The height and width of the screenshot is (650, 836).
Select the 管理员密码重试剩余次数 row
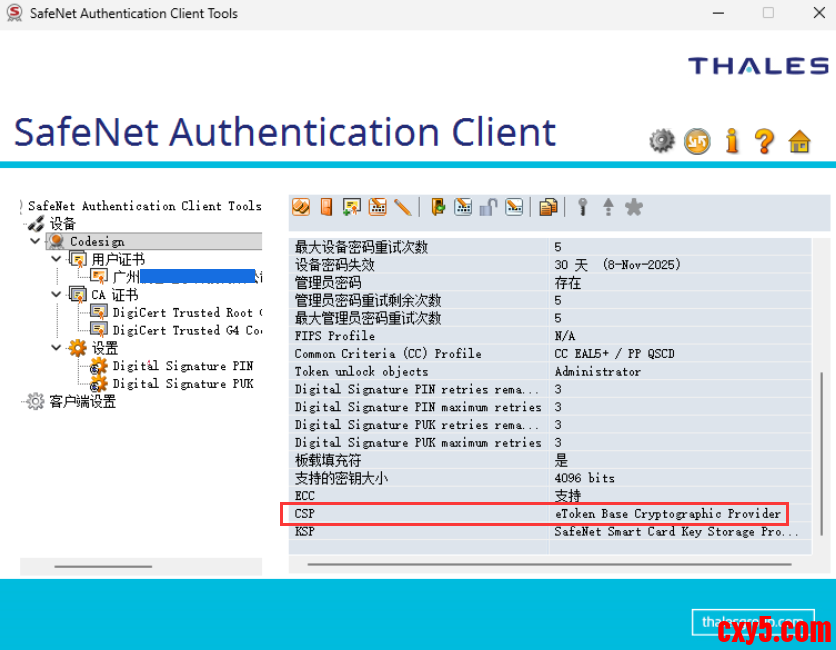click(550, 300)
